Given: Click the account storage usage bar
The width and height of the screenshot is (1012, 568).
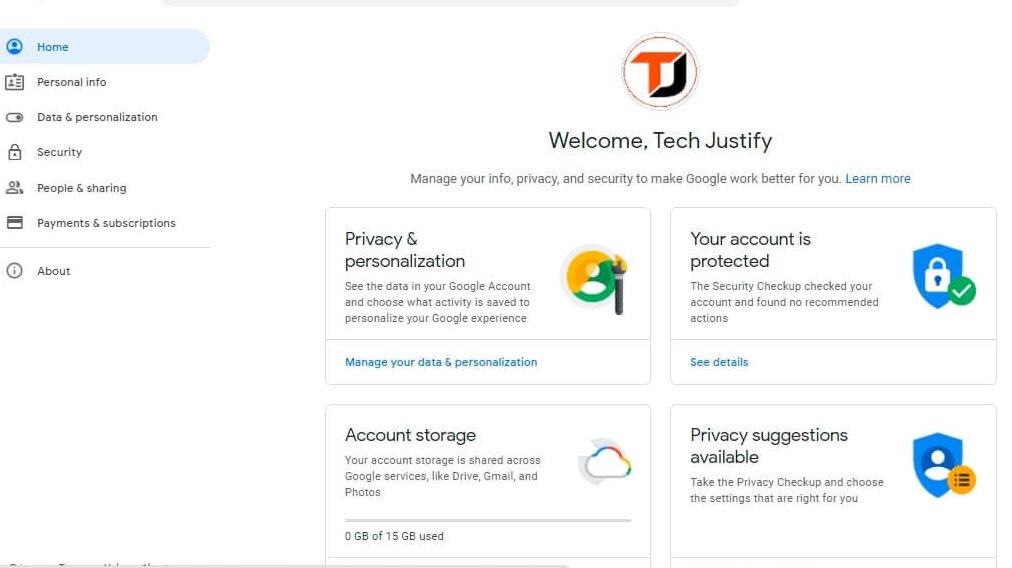Looking at the screenshot, I should coord(487,520).
